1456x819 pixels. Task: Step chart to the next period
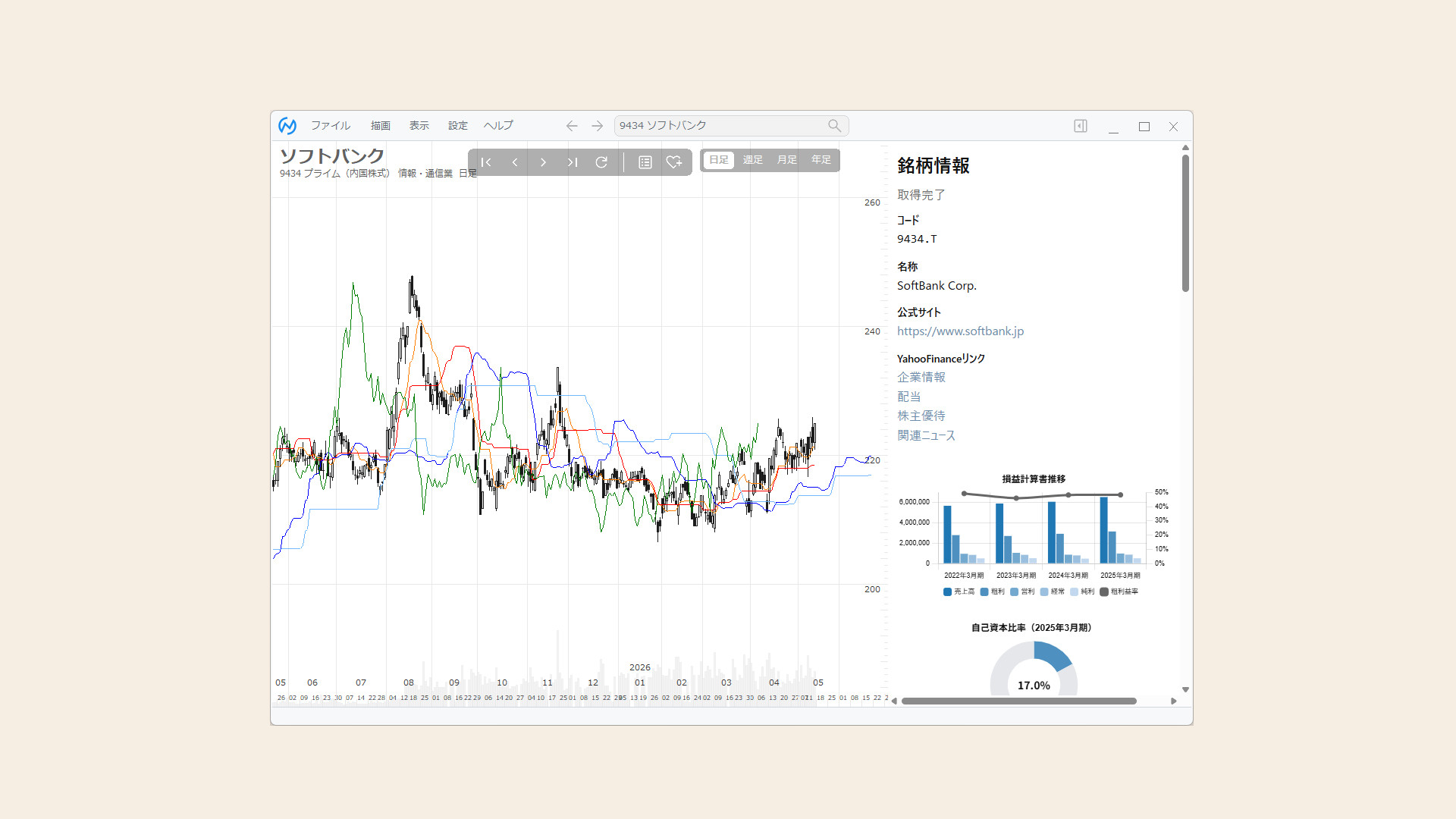[x=544, y=162]
